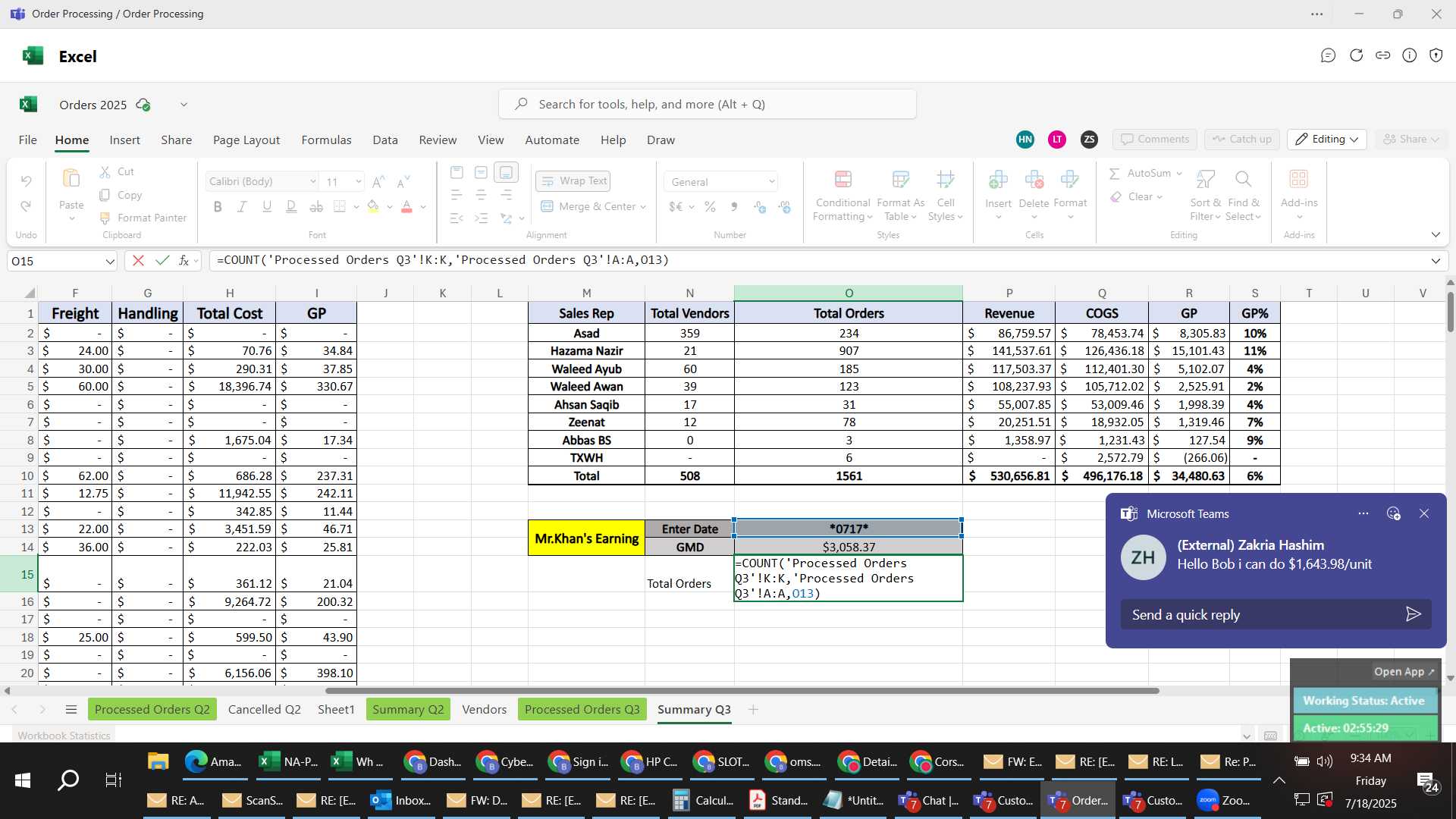Click the Format cells icon

(x=1070, y=180)
